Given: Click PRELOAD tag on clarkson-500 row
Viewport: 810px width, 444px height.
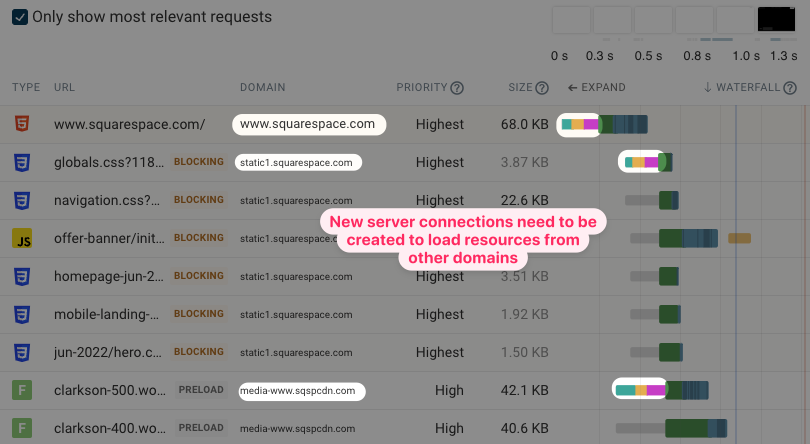Looking at the screenshot, I should [201, 390].
